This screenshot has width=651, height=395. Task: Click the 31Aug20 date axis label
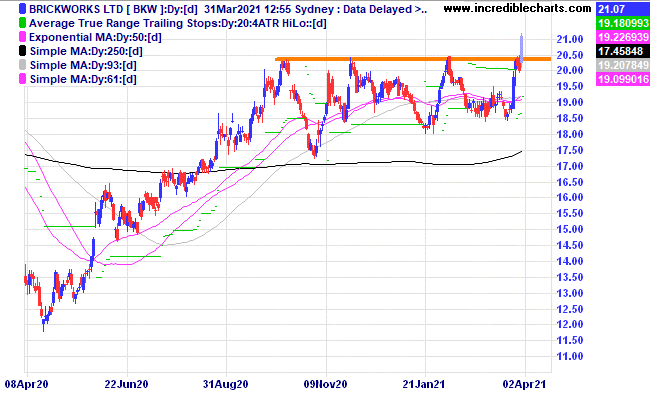[x=225, y=384]
